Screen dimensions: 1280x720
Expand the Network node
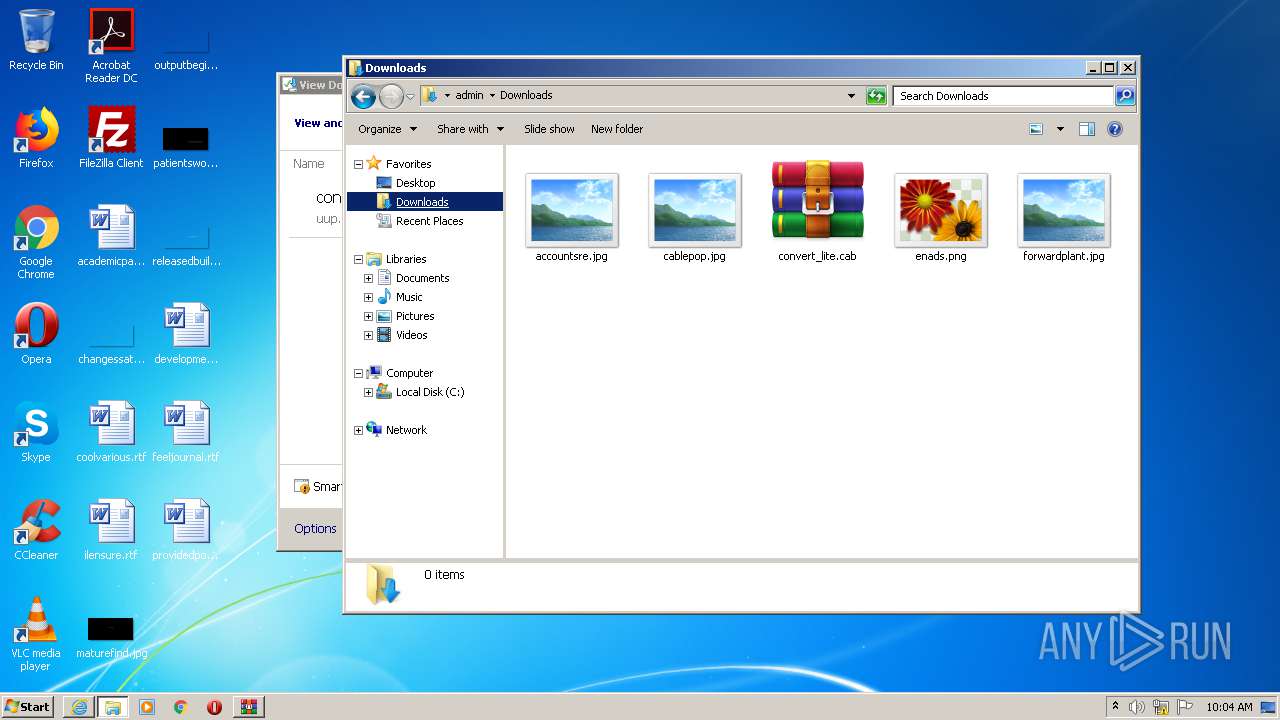358,430
